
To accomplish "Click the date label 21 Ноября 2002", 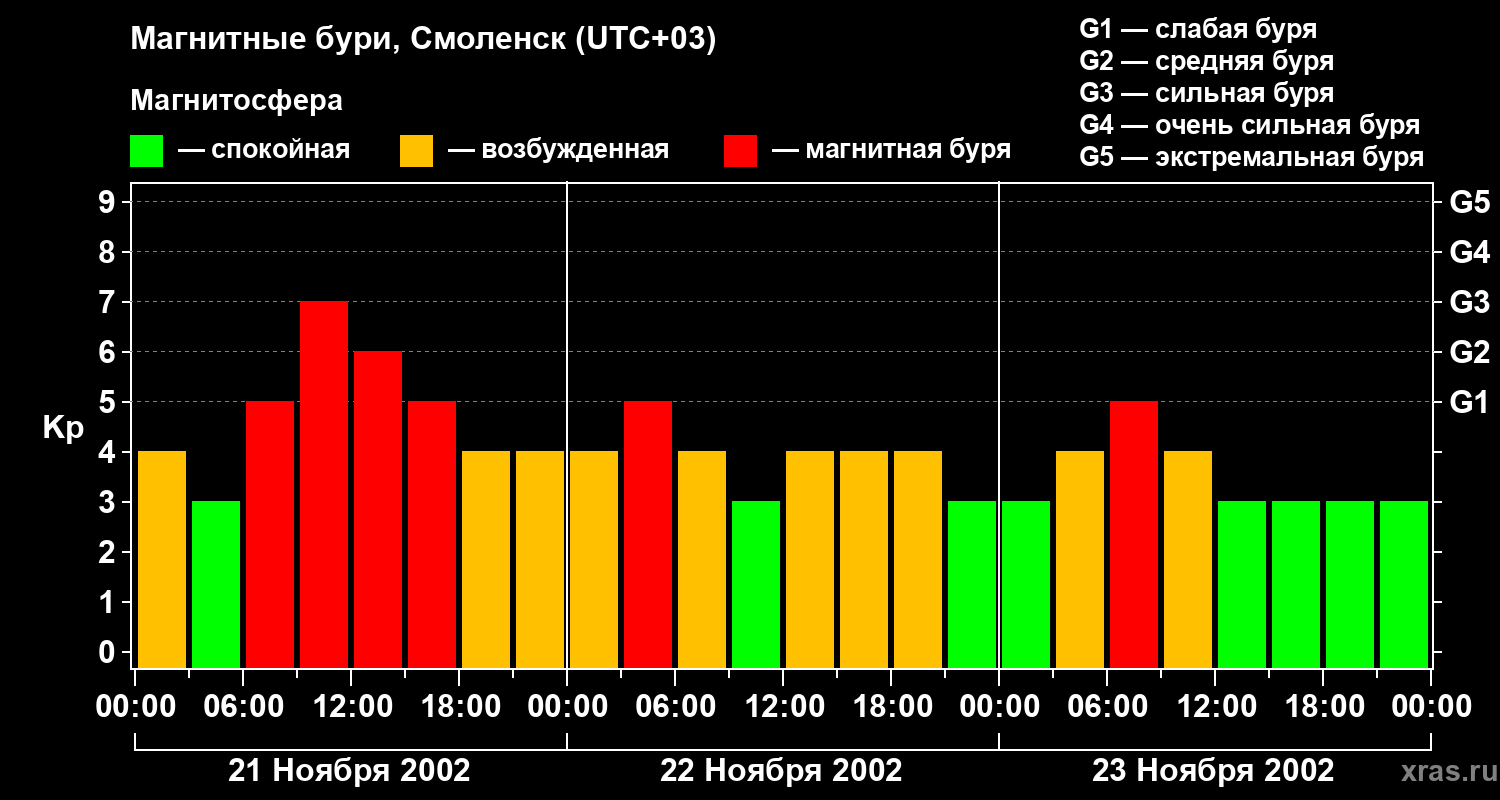I will 349,771.
